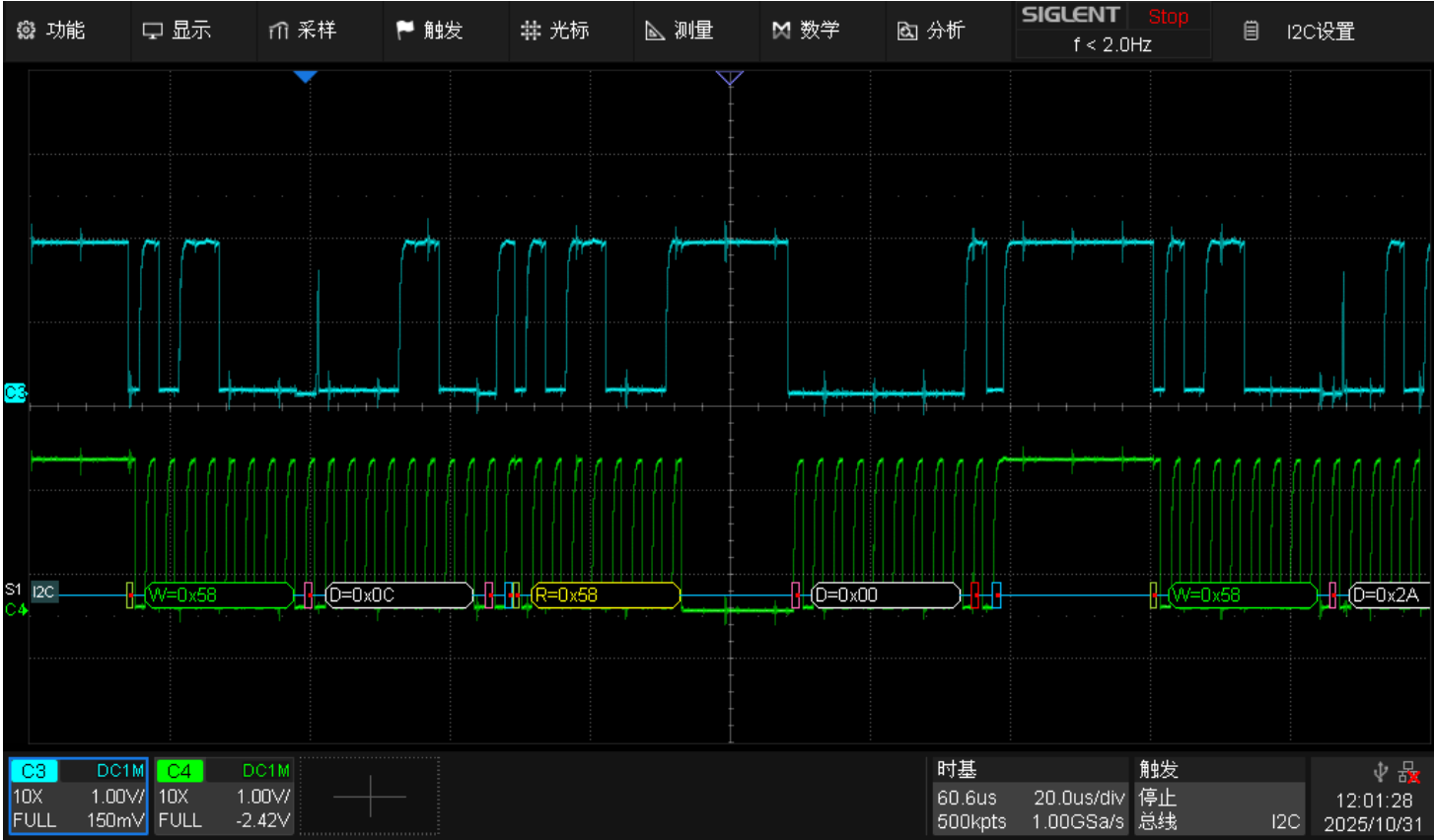1434x840 pixels.
Task: Click the 停止 trigger status text
Action: tap(1158, 797)
